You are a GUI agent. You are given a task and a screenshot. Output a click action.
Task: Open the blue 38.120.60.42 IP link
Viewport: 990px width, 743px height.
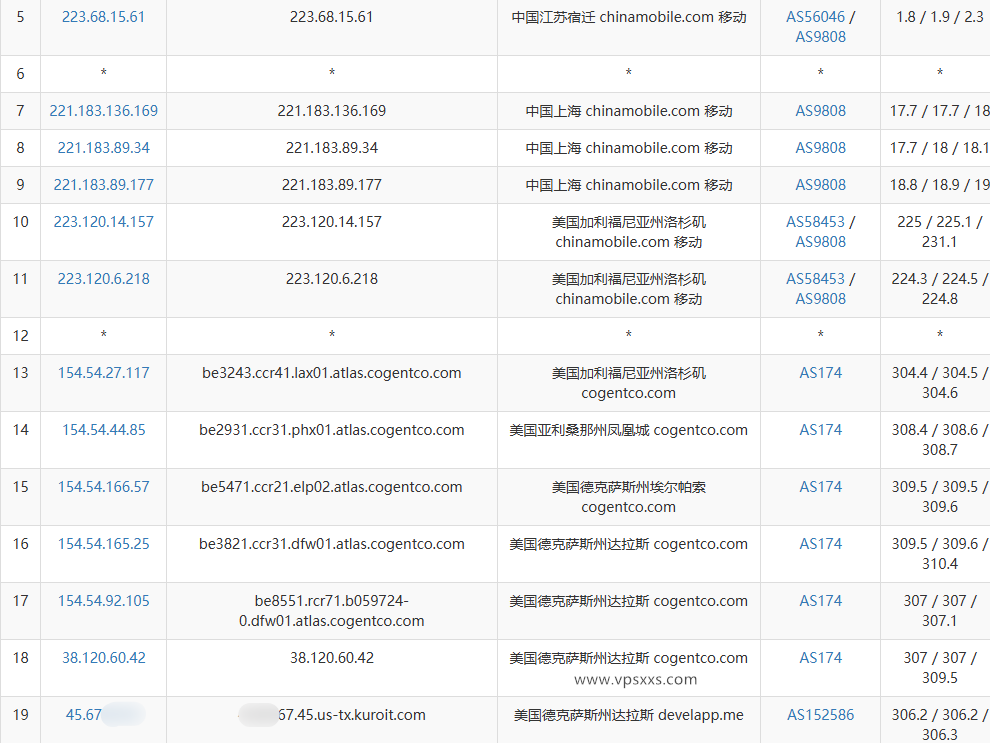[104, 658]
